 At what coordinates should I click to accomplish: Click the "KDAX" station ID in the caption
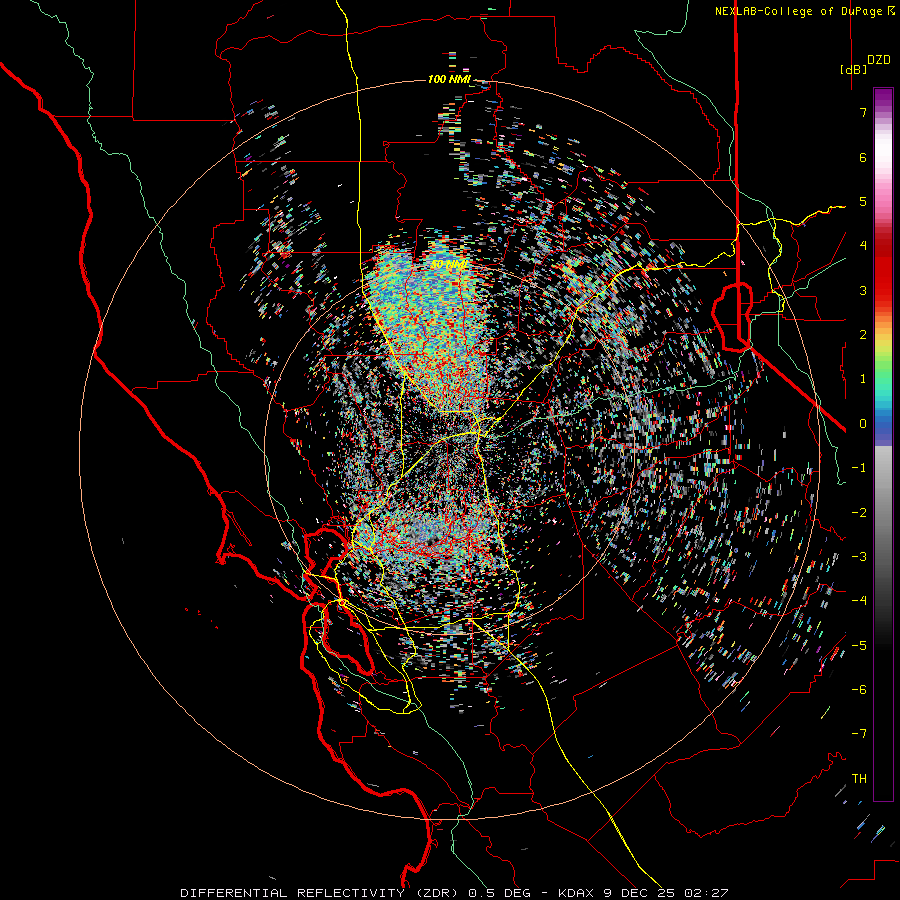(x=576, y=893)
